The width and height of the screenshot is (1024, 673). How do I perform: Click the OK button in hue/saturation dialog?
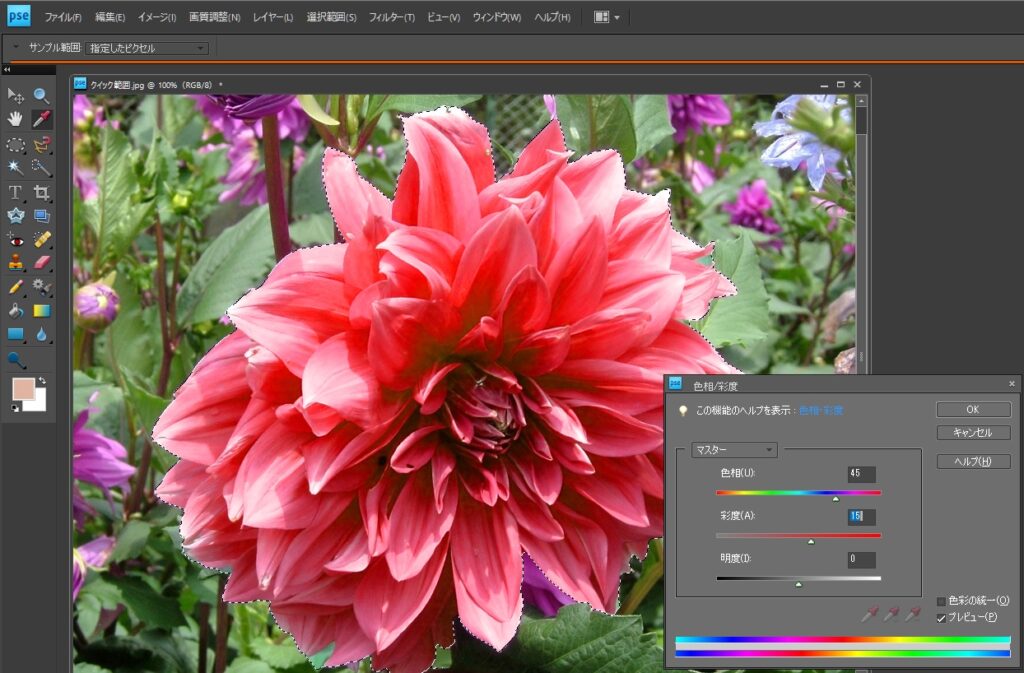point(972,409)
